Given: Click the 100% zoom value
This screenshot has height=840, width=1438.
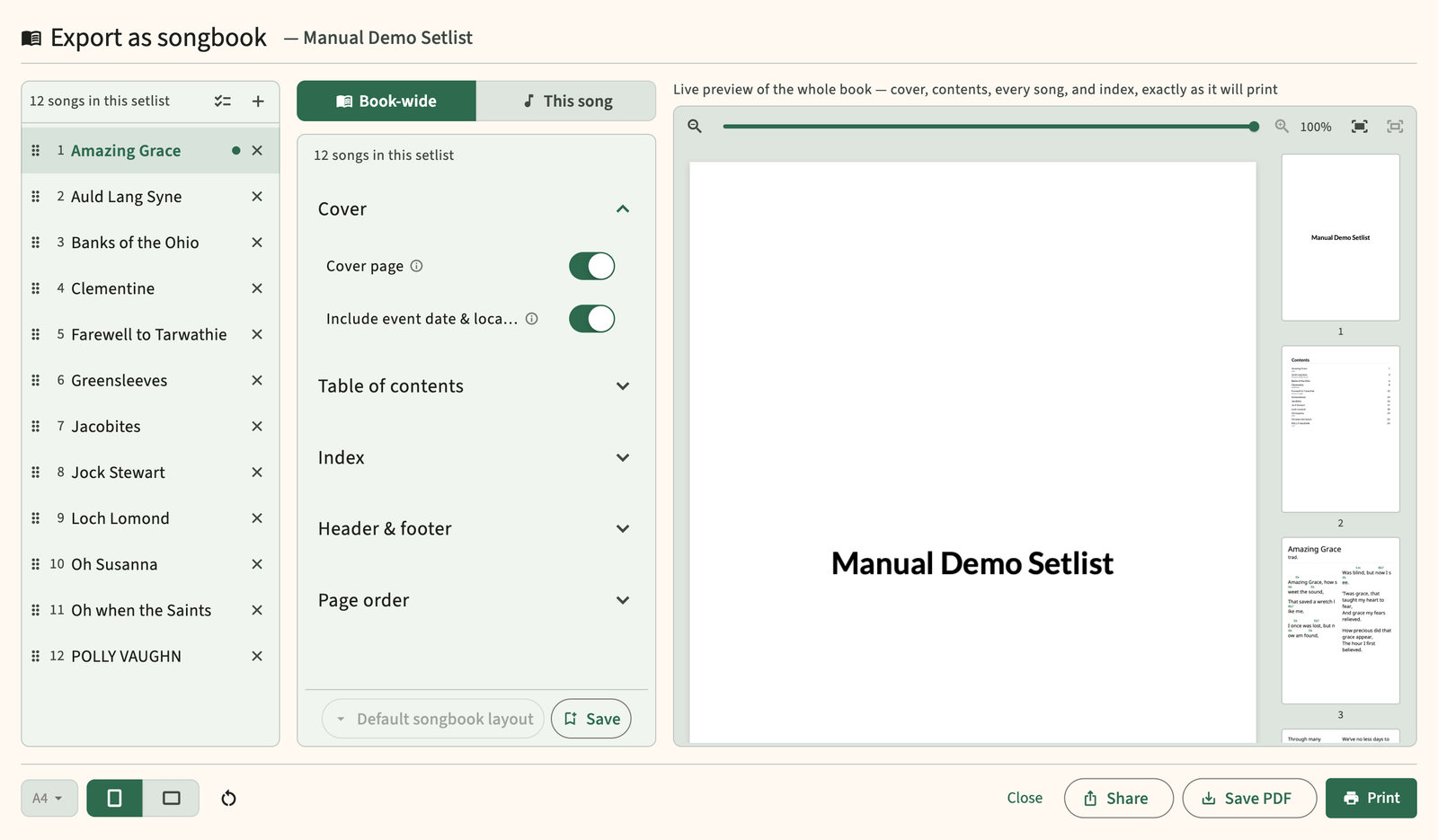Looking at the screenshot, I should pos(1316,127).
